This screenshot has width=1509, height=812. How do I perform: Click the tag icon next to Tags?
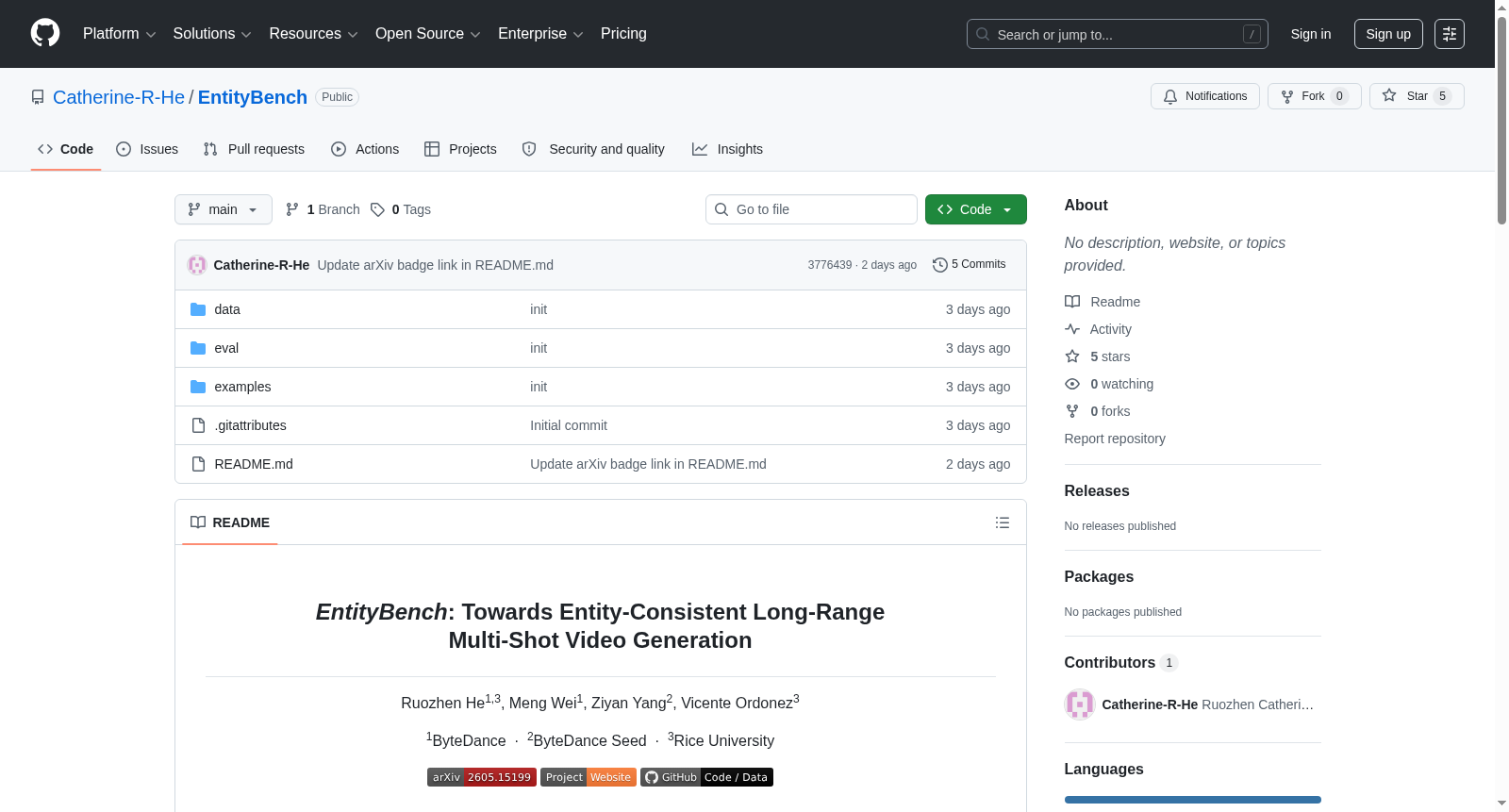(x=377, y=209)
